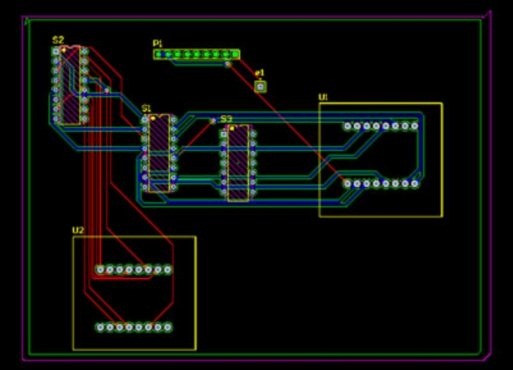Select the S2 designator label
The width and height of the screenshot is (513, 370).
tap(58, 40)
